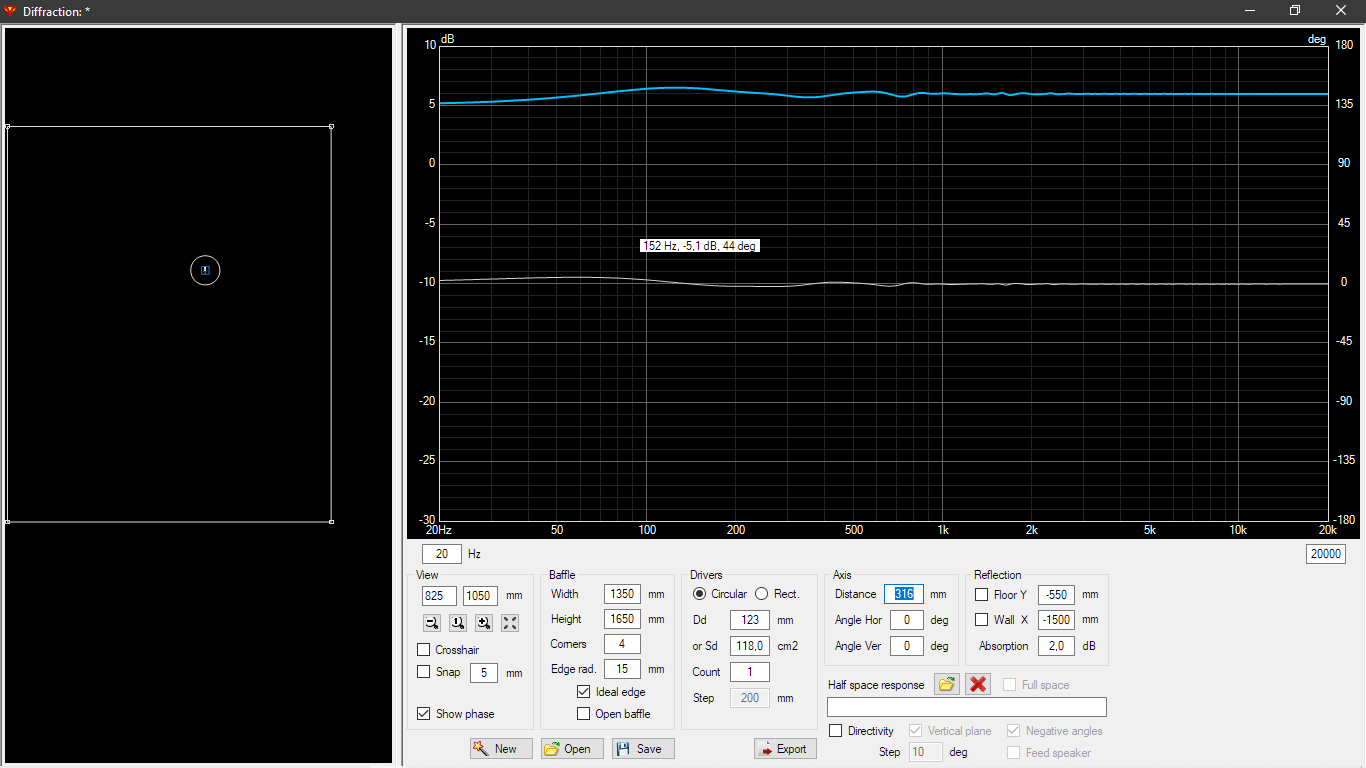Click the driver marker on the baffle
This screenshot has height=768, width=1366.
click(205, 270)
